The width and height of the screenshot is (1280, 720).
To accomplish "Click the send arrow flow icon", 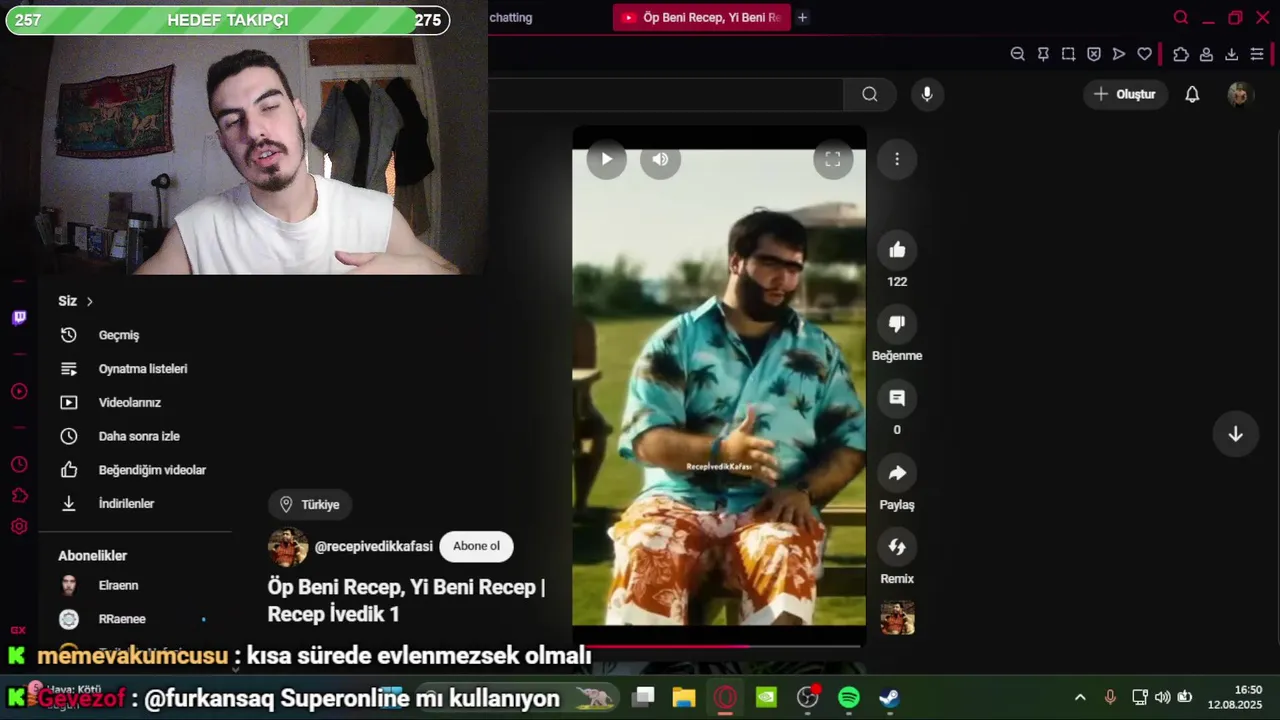I will (1119, 54).
